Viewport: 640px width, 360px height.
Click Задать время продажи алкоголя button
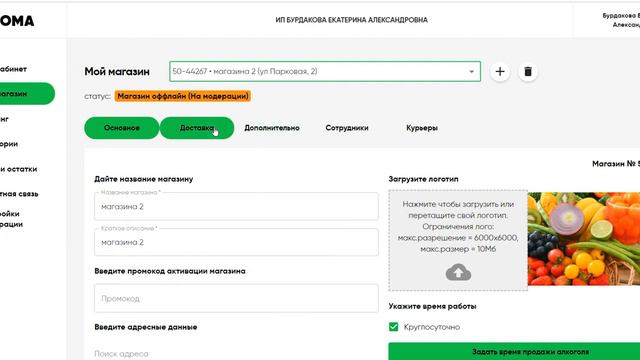(x=514, y=351)
